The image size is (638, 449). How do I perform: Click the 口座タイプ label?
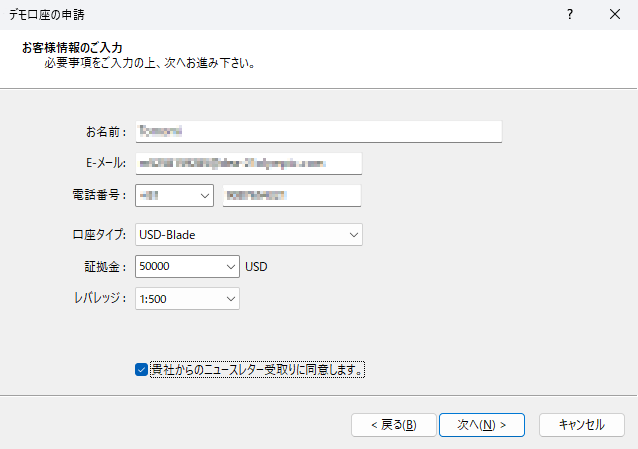pyautogui.click(x=99, y=234)
